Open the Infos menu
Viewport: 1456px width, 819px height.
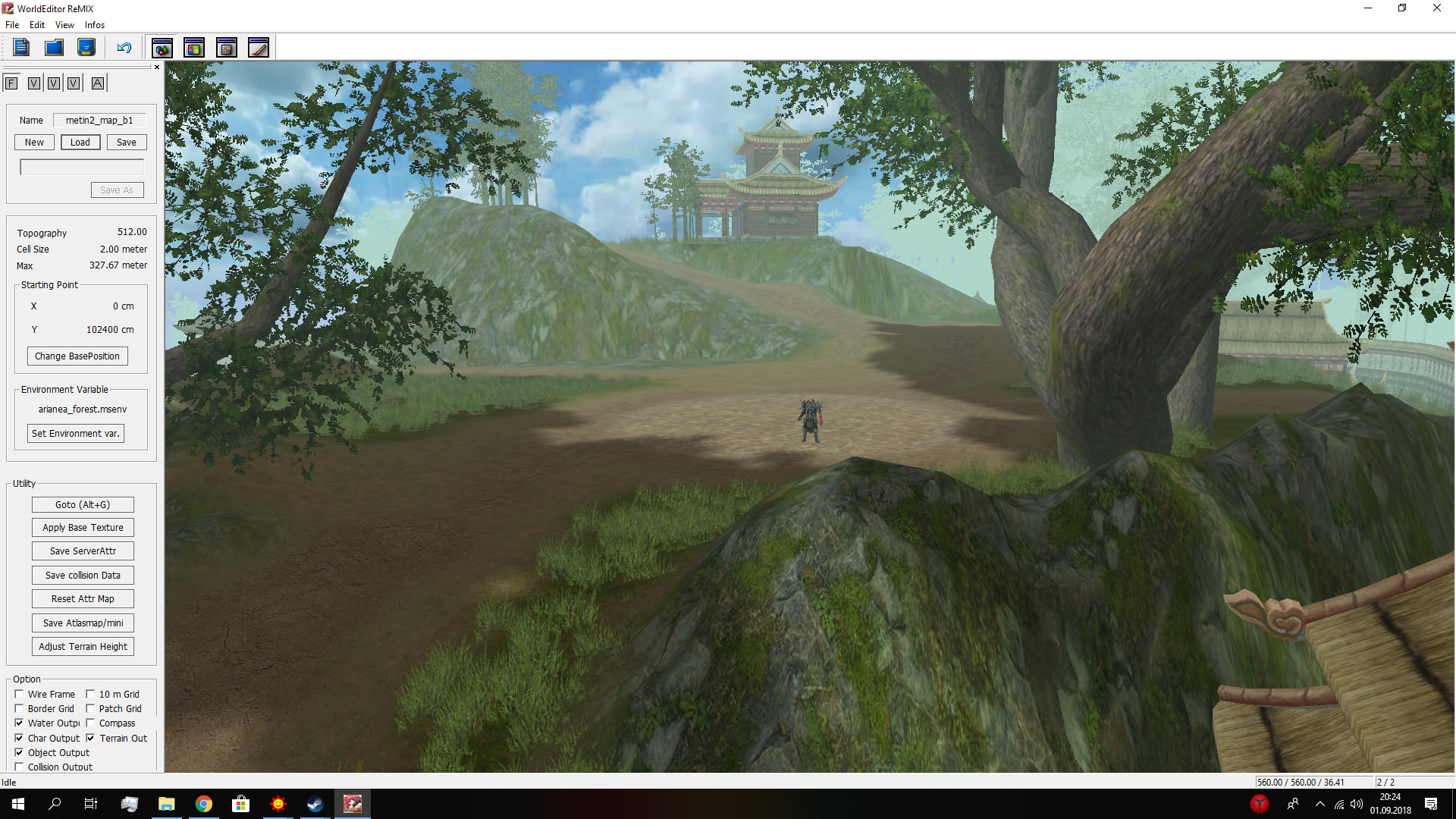pyautogui.click(x=95, y=25)
